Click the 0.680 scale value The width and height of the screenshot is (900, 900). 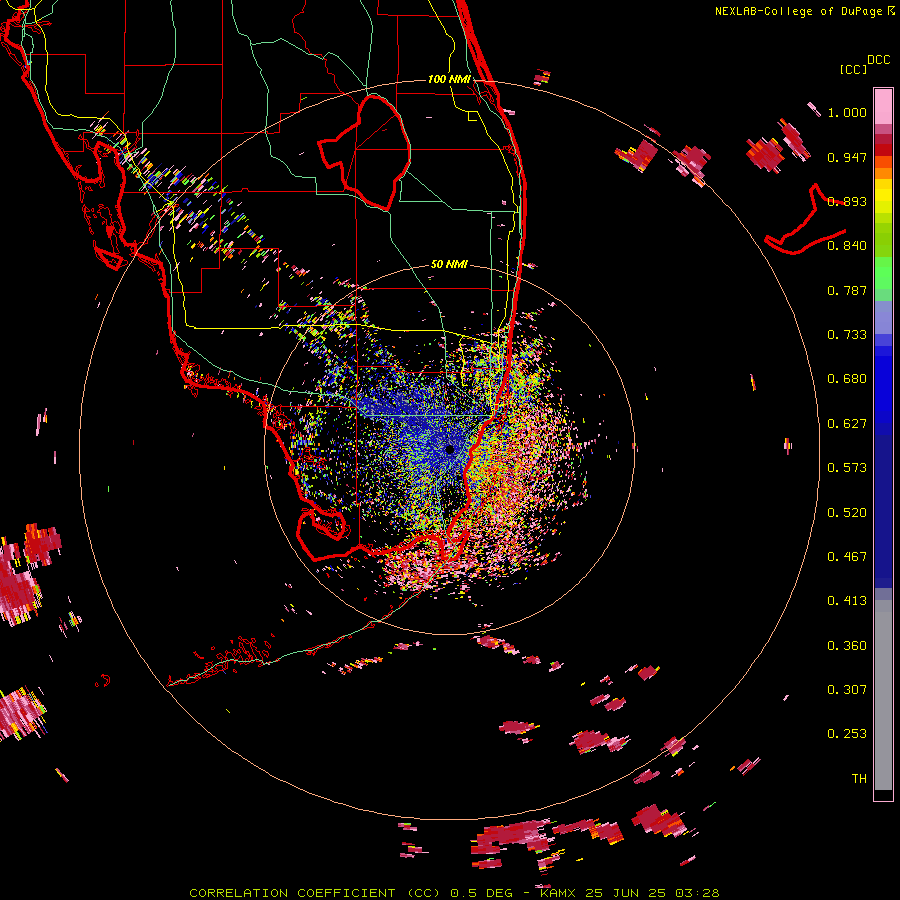[847, 379]
